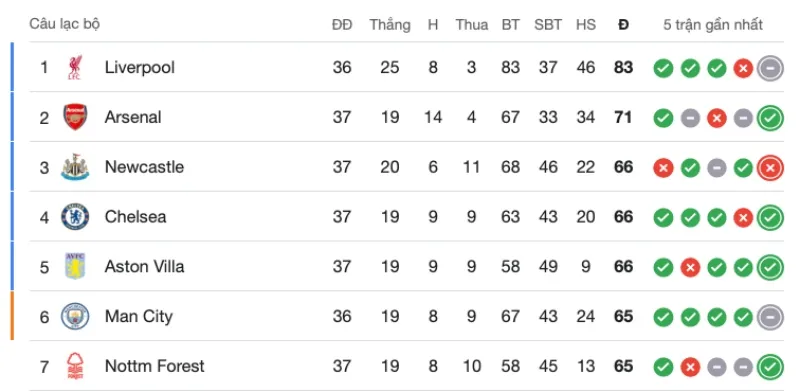Click the Man City crest icon
This screenshot has width=800, height=392.
75,316
